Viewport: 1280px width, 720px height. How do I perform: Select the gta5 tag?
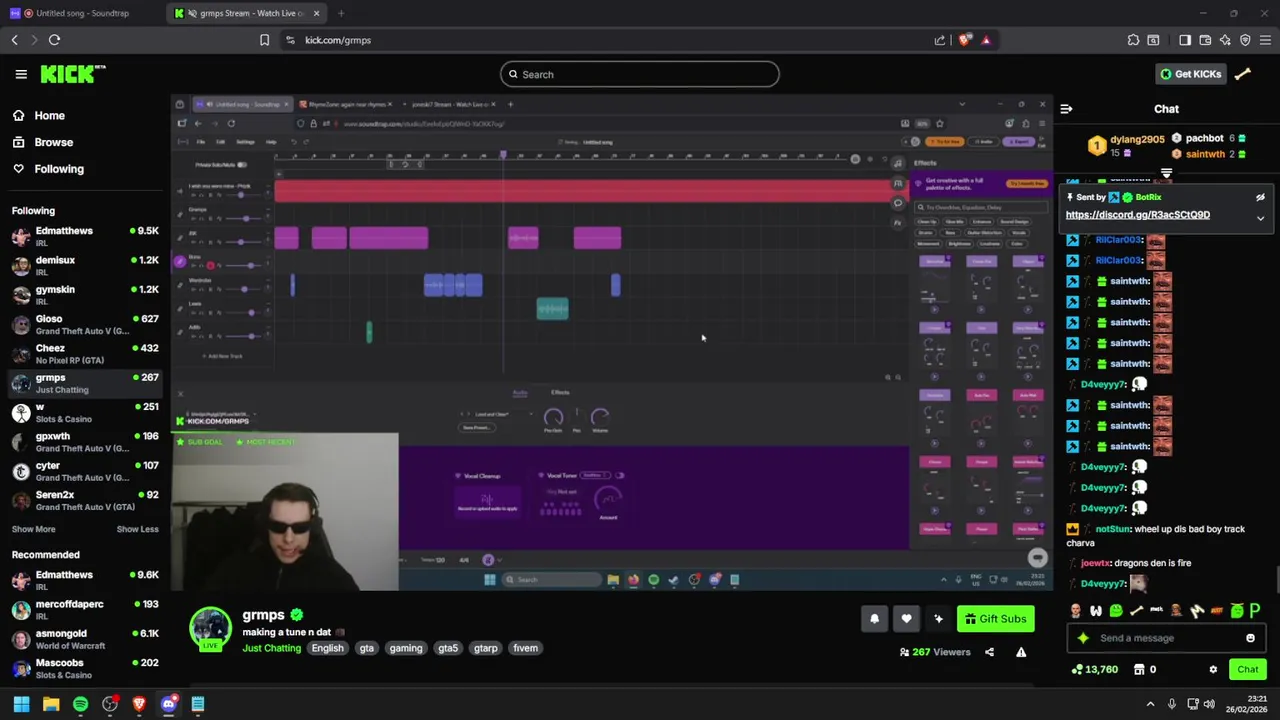point(448,648)
